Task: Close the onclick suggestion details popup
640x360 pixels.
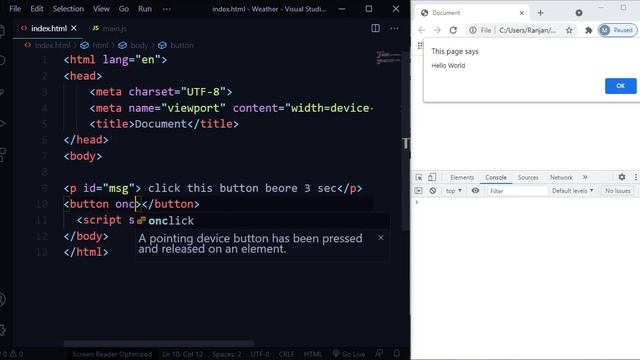Action: (380, 238)
